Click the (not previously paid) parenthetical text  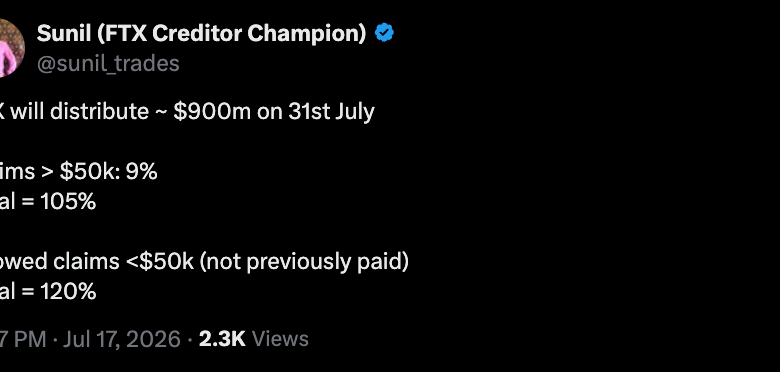(304, 262)
